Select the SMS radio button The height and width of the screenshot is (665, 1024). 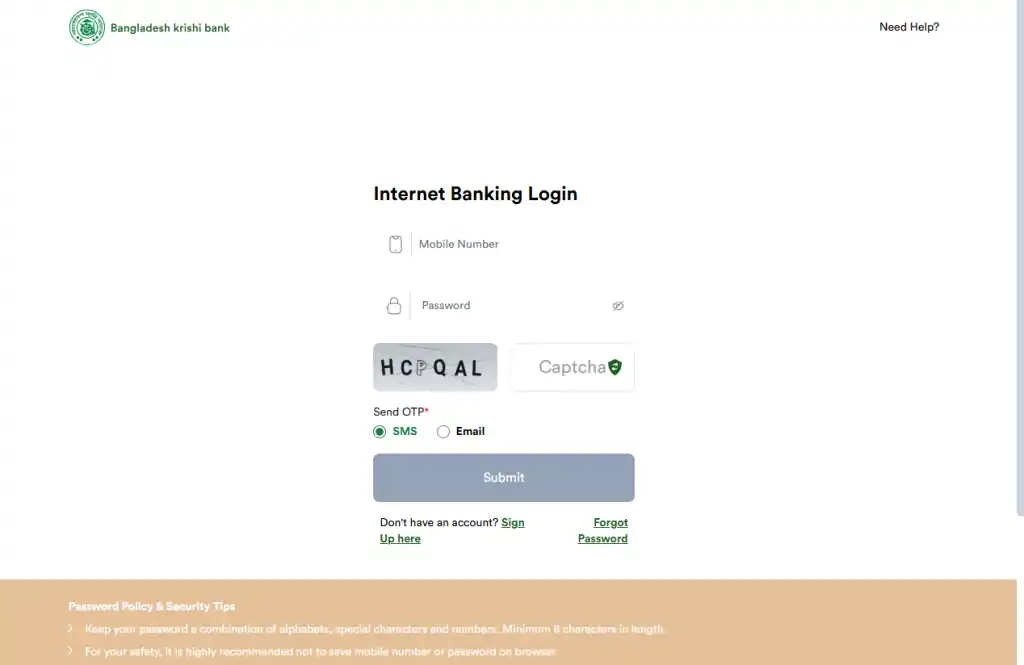point(380,432)
